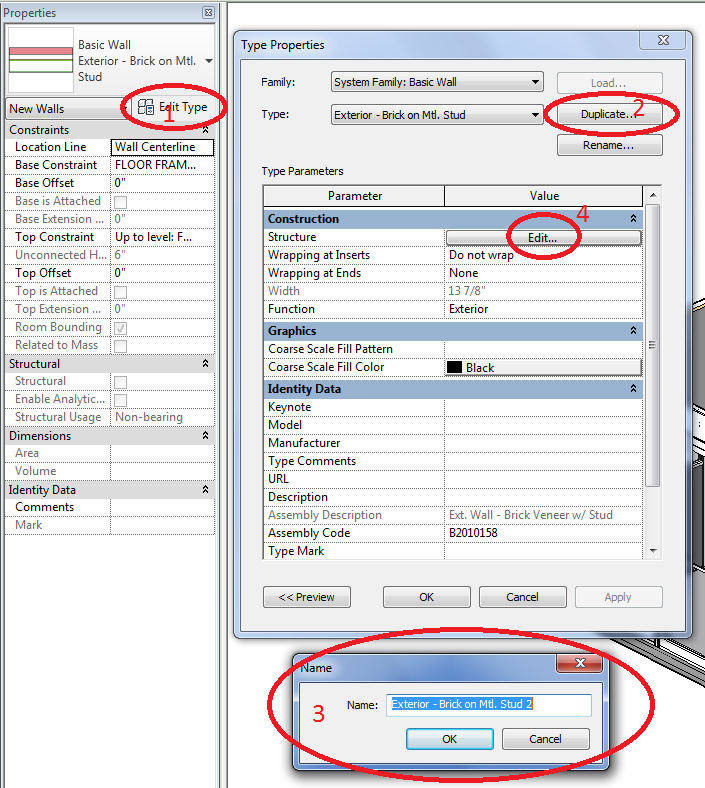
Task: Close the Properties palette
Action: coord(208,13)
